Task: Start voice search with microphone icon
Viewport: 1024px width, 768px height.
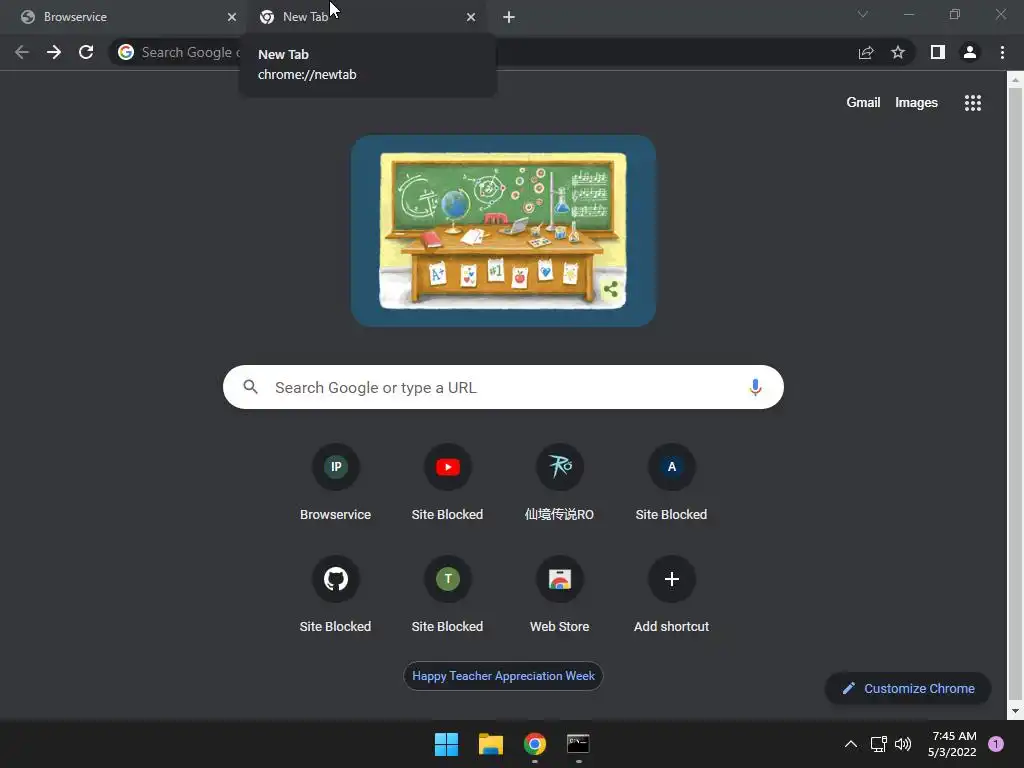Action: tap(755, 387)
